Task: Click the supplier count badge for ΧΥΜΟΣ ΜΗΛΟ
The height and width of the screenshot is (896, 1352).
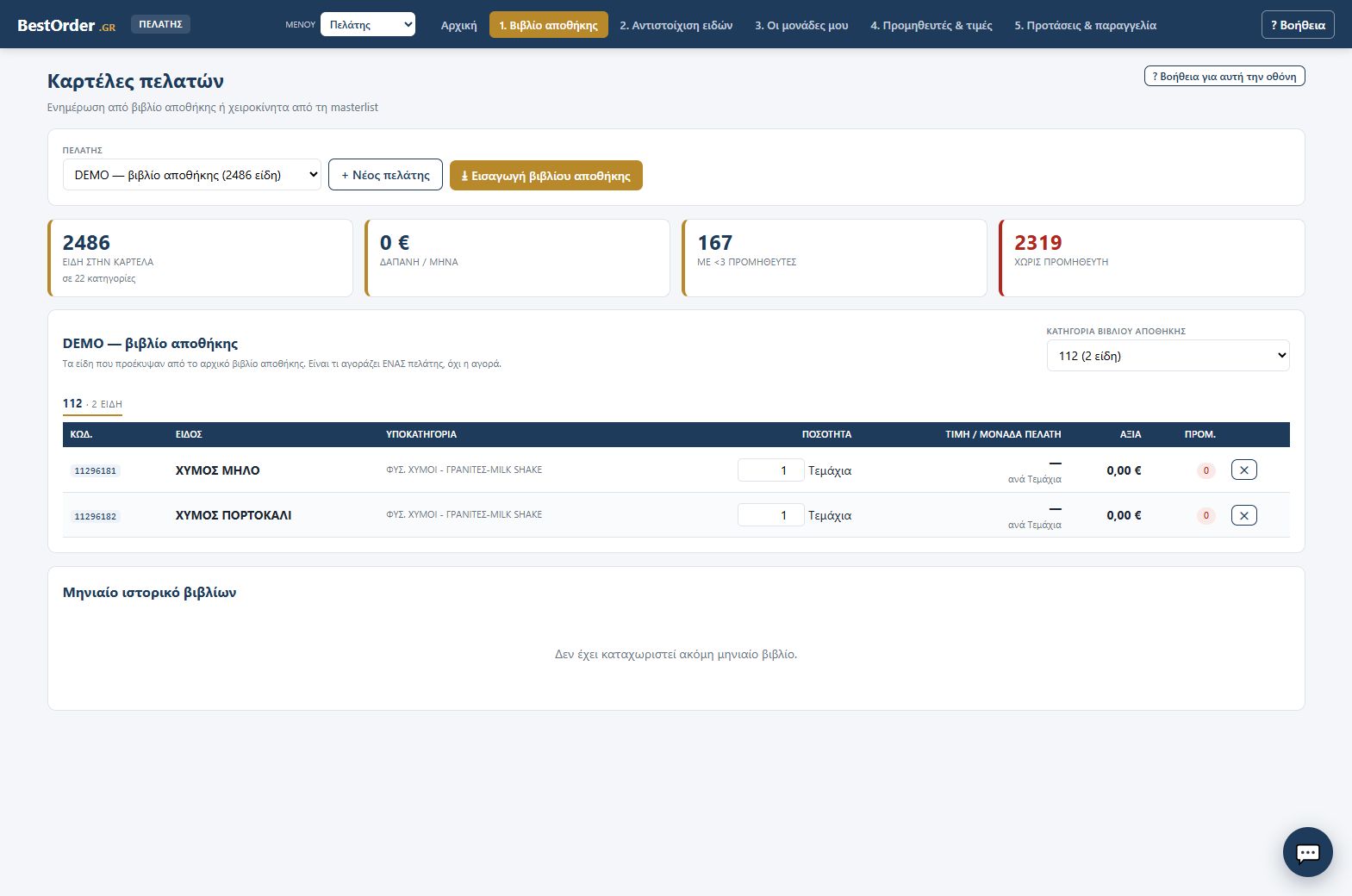Action: tap(1206, 470)
